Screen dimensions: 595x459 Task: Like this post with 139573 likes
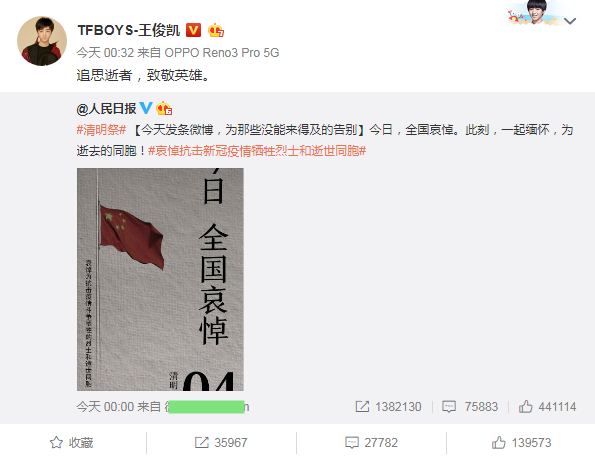521,442
